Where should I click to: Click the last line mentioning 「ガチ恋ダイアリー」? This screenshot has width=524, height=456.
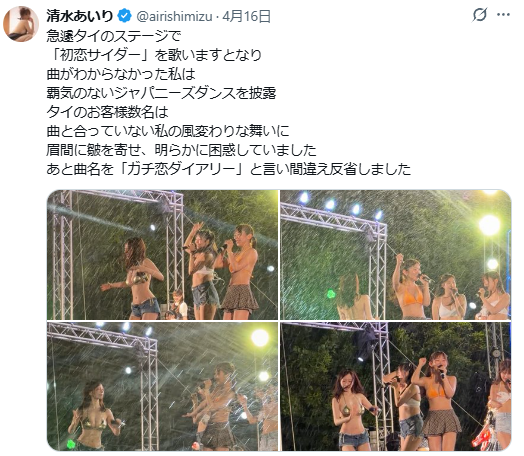[x=229, y=169]
